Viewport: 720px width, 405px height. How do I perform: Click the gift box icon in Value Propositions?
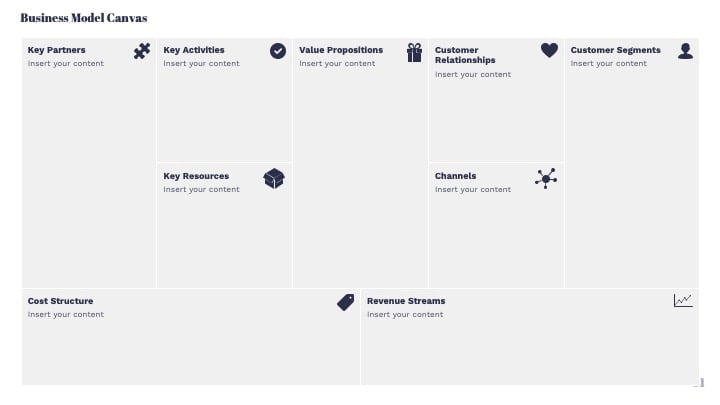click(x=414, y=52)
